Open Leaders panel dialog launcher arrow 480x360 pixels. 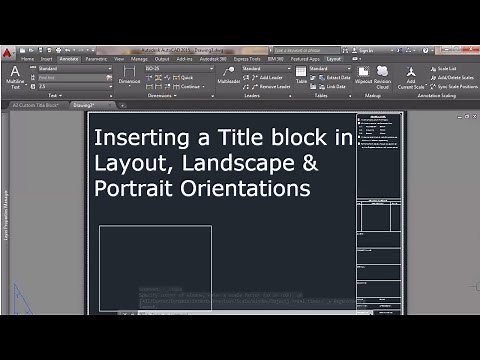(290, 96)
